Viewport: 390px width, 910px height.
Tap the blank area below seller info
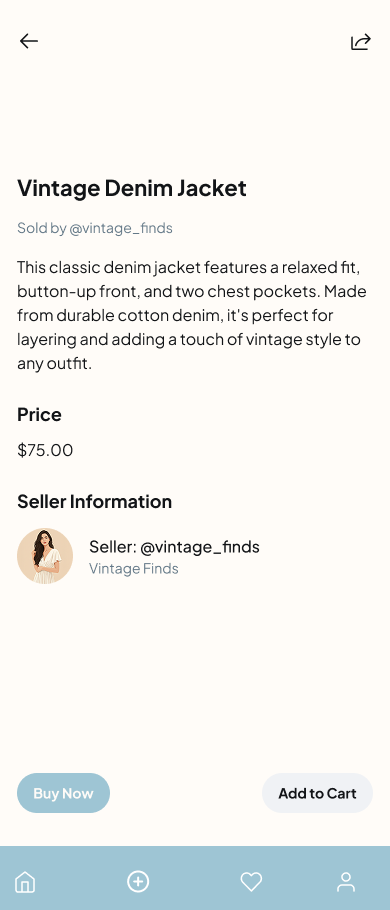(x=195, y=673)
